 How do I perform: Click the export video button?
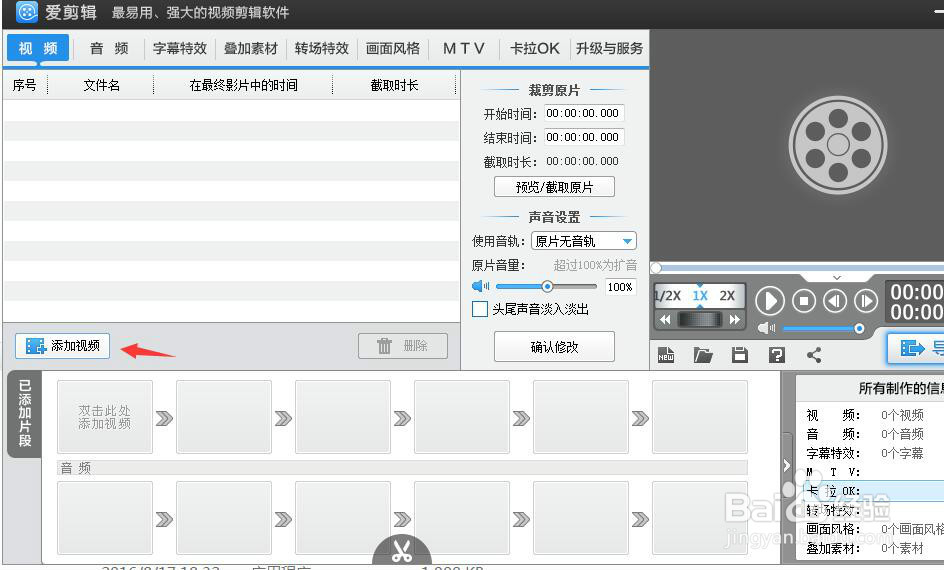click(916, 347)
